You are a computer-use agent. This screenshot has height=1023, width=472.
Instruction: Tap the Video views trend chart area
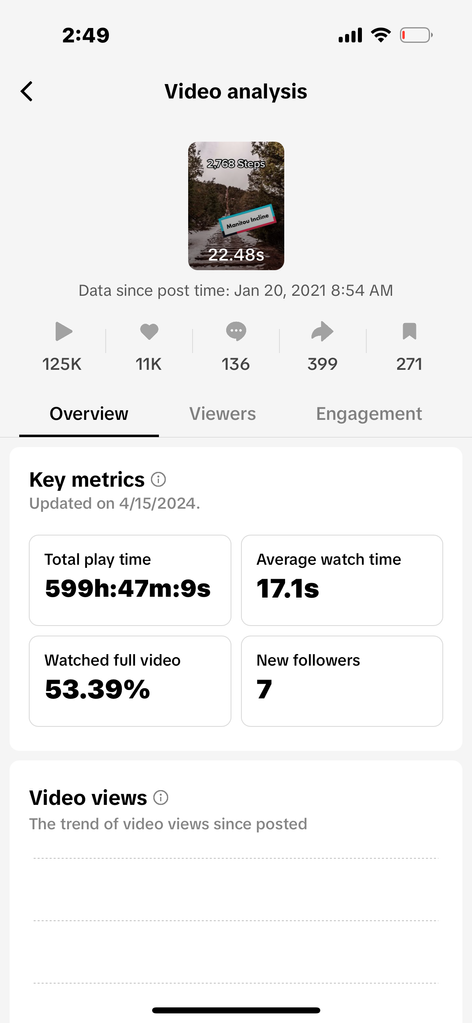[x=235, y=926]
